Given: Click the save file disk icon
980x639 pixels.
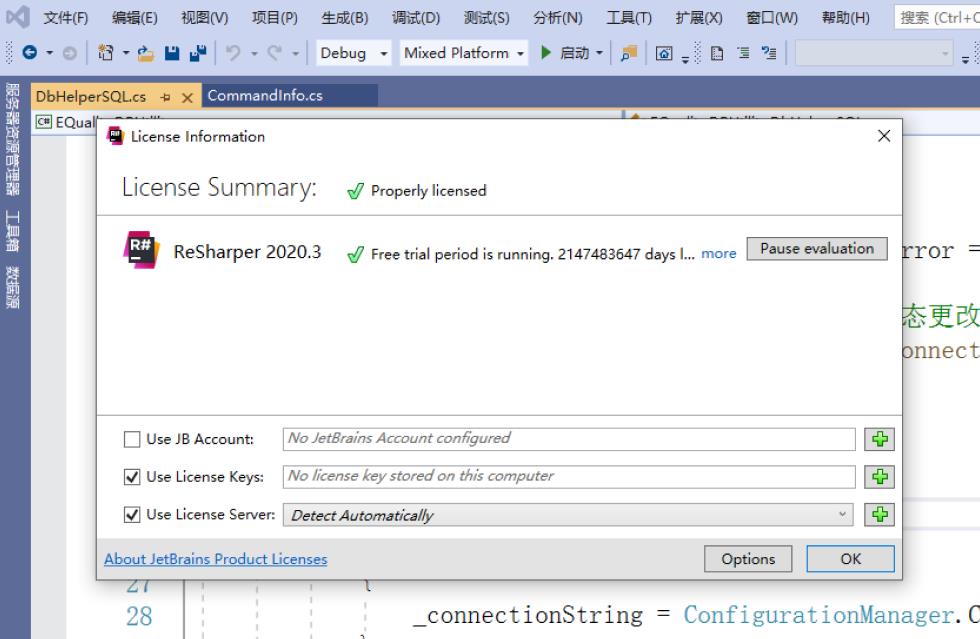Looking at the screenshot, I should 172,53.
